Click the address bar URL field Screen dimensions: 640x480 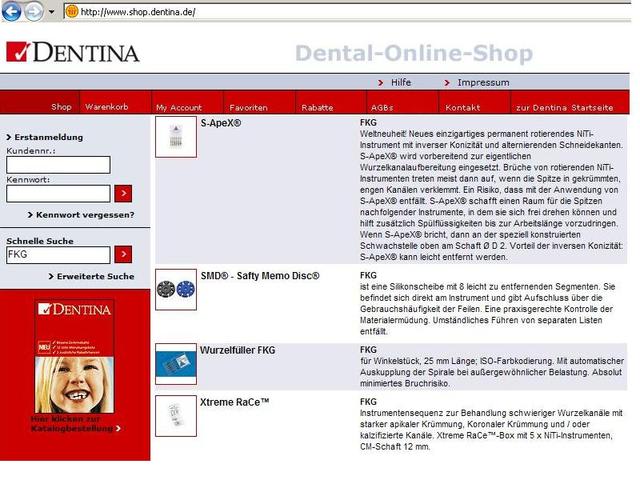click(347, 12)
